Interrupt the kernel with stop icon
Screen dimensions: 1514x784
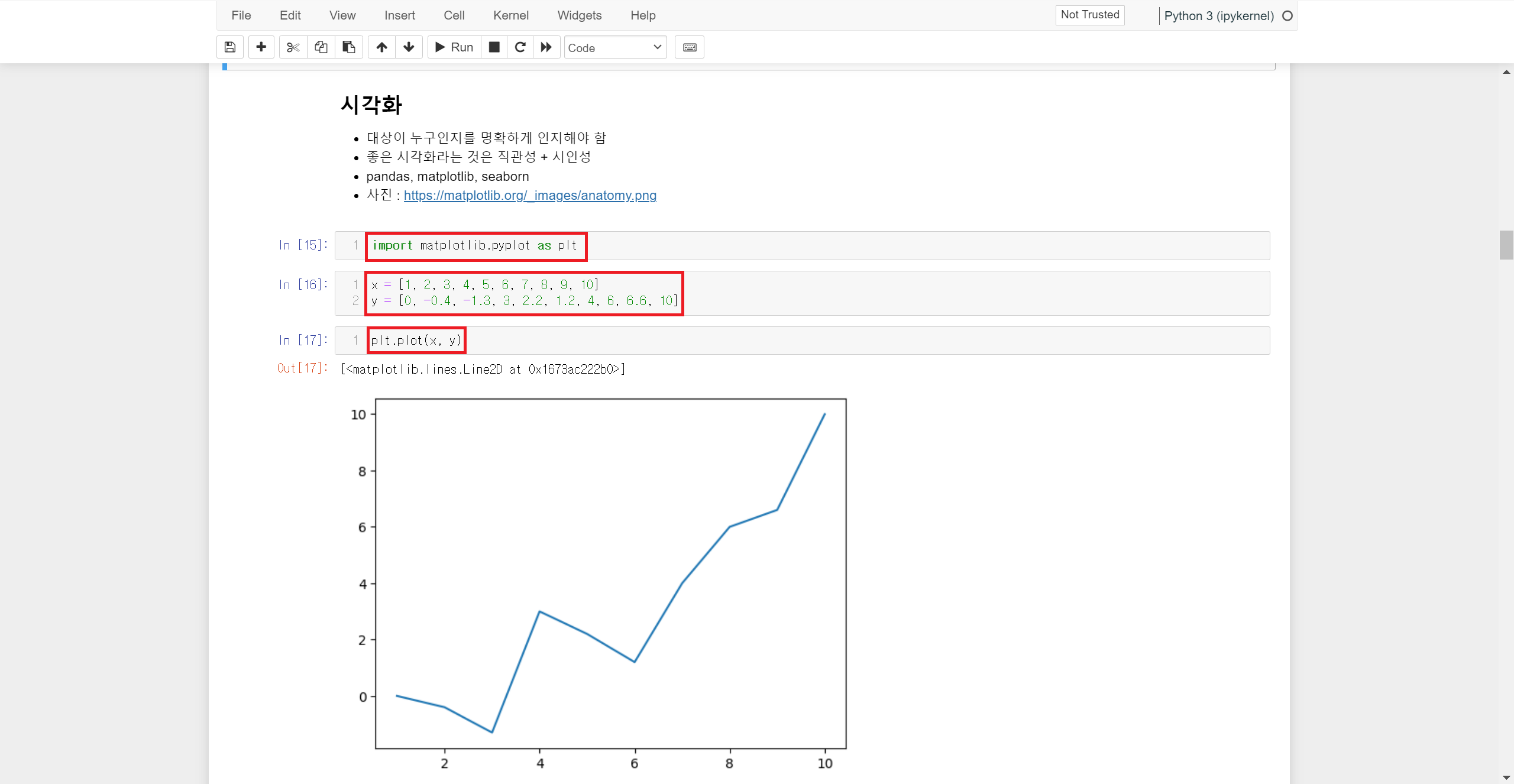(x=494, y=47)
